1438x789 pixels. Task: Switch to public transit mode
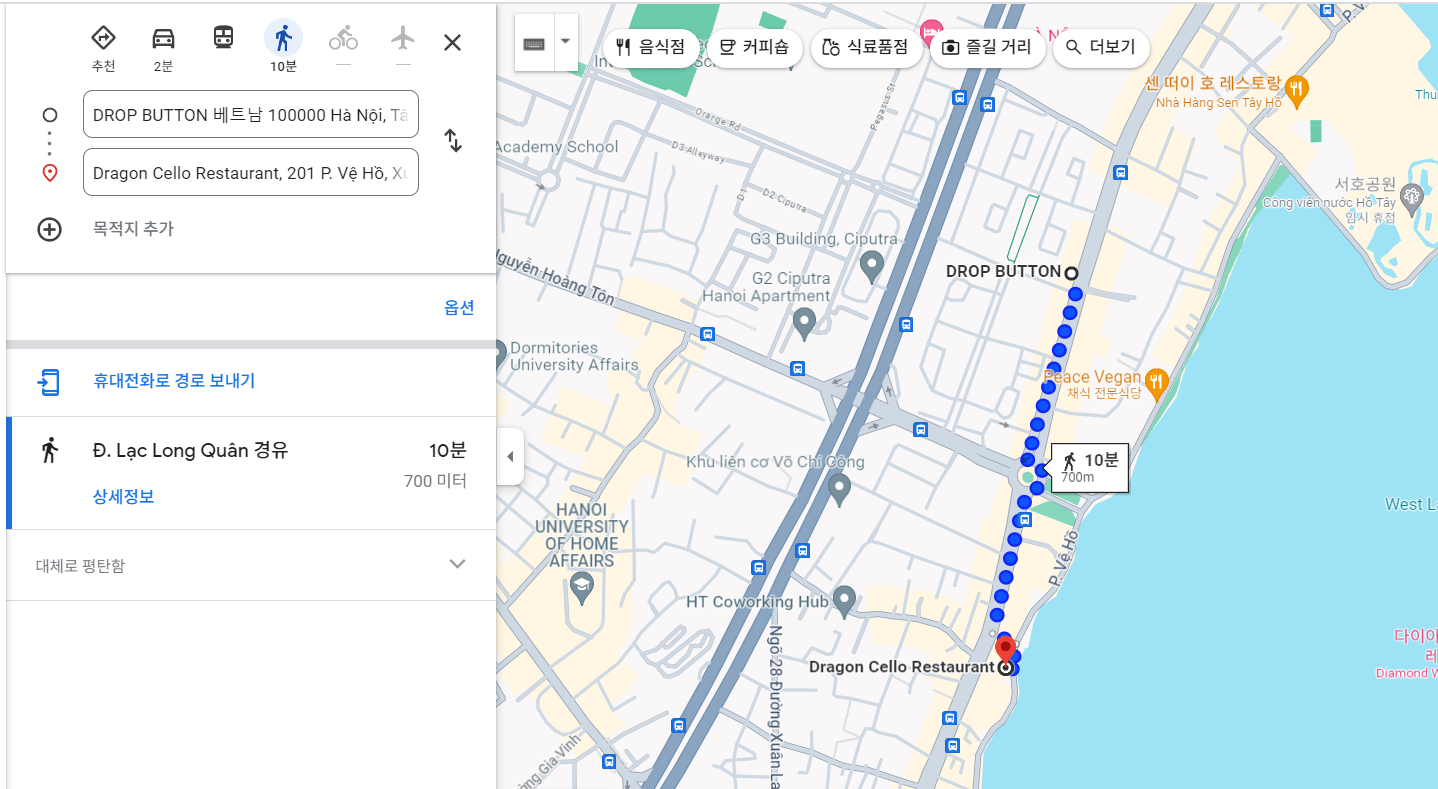pyautogui.click(x=223, y=38)
